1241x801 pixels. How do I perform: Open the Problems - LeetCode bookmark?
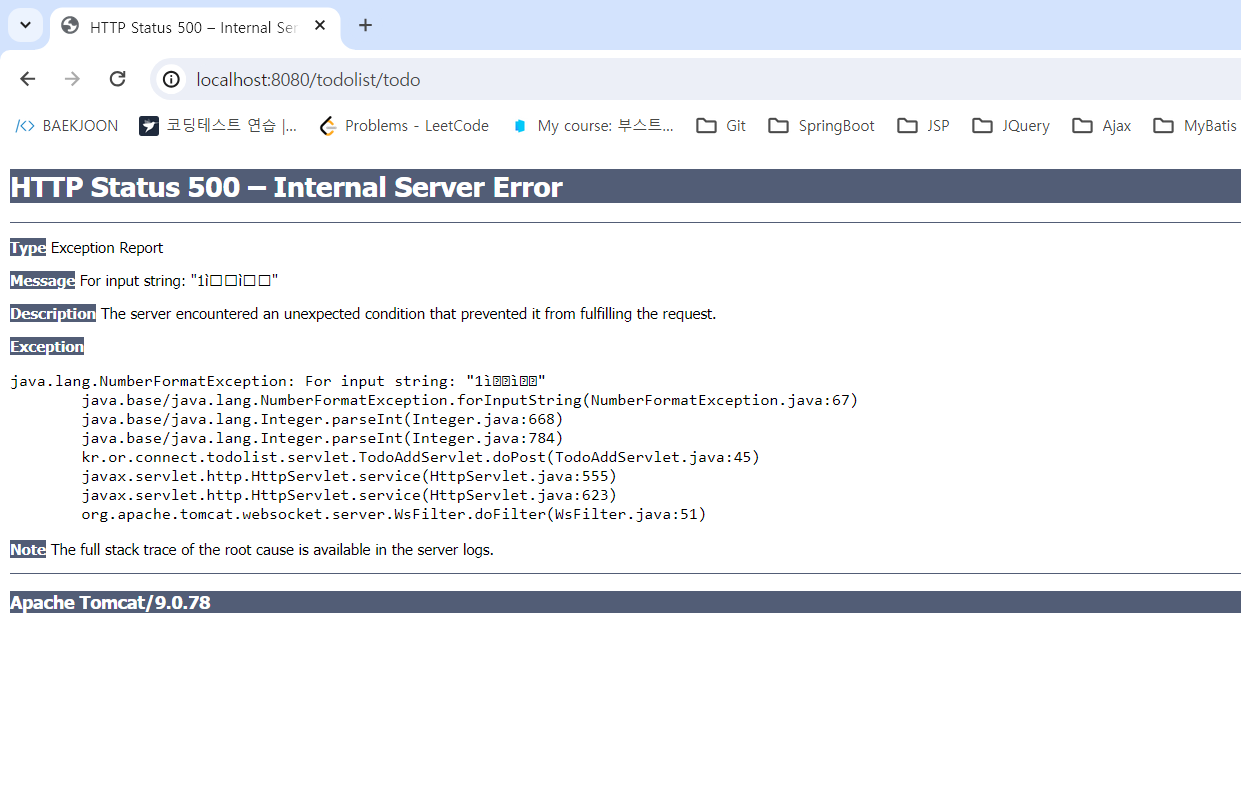click(417, 125)
